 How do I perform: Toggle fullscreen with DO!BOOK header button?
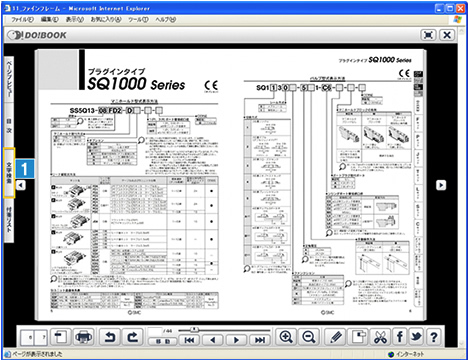pos(428,35)
